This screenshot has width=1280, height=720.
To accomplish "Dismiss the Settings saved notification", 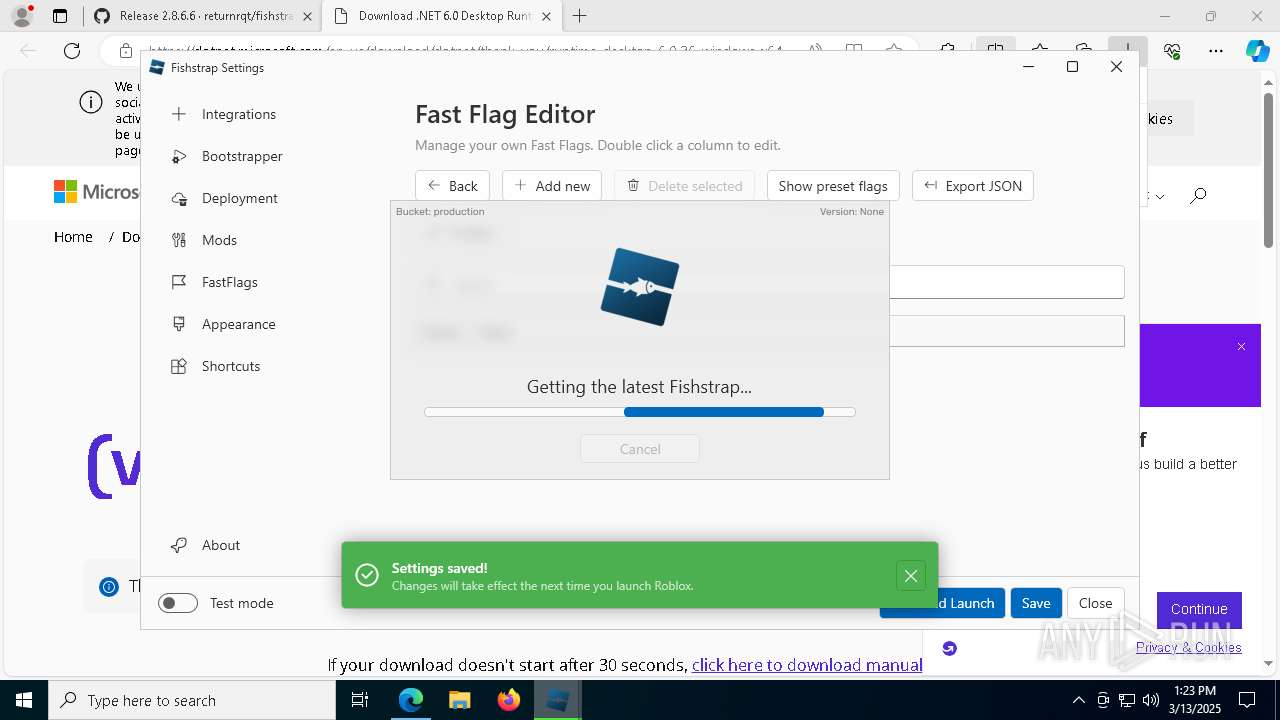I will click(x=910, y=575).
